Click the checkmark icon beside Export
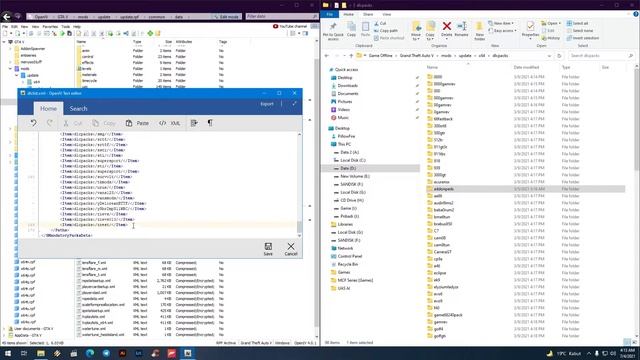 pos(294,104)
